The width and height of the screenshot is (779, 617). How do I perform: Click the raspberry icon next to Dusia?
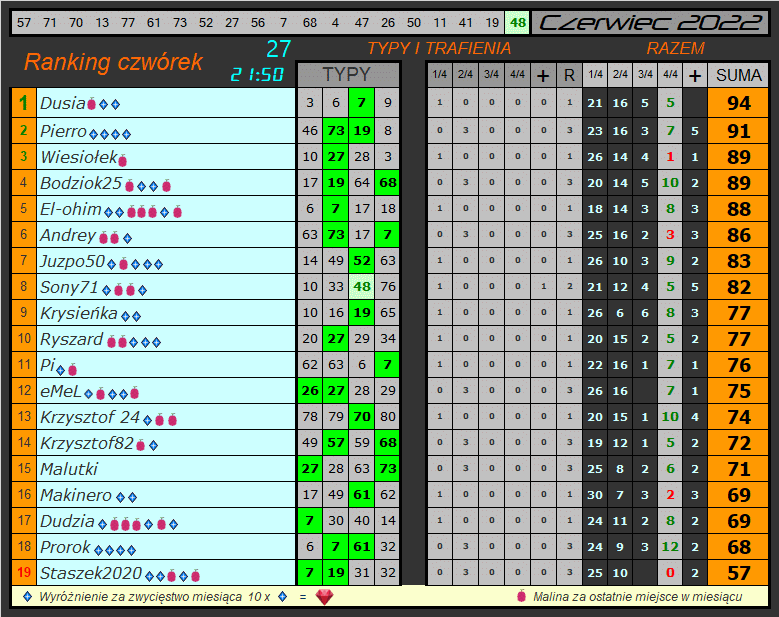(x=91, y=104)
